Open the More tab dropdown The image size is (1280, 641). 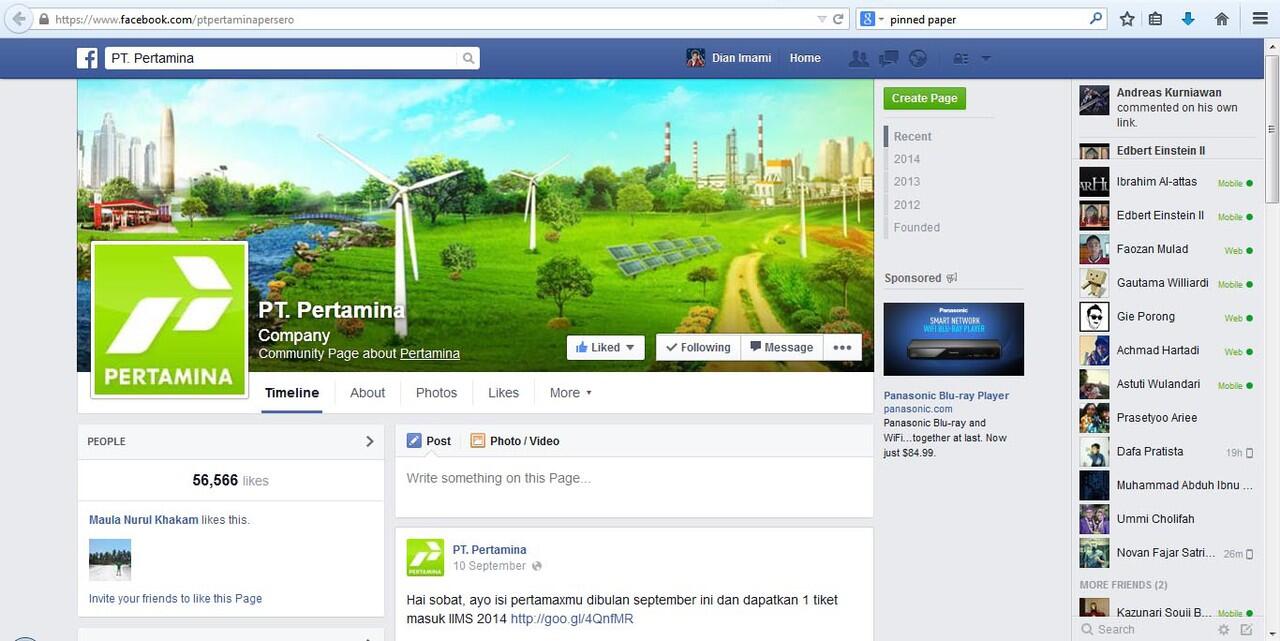coord(571,393)
